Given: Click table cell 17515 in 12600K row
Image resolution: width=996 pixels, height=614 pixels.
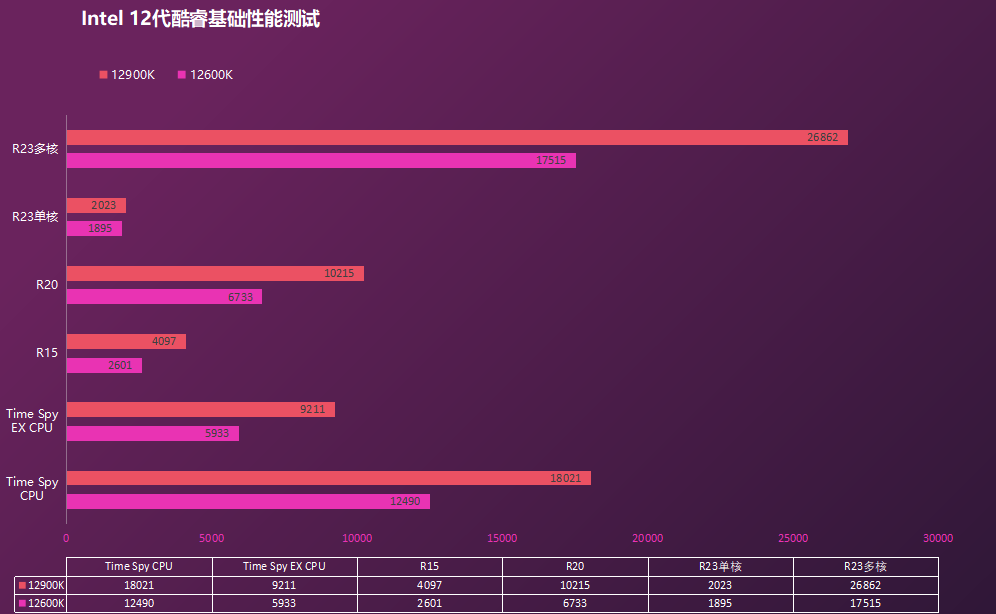Looking at the screenshot, I should (x=866, y=603).
